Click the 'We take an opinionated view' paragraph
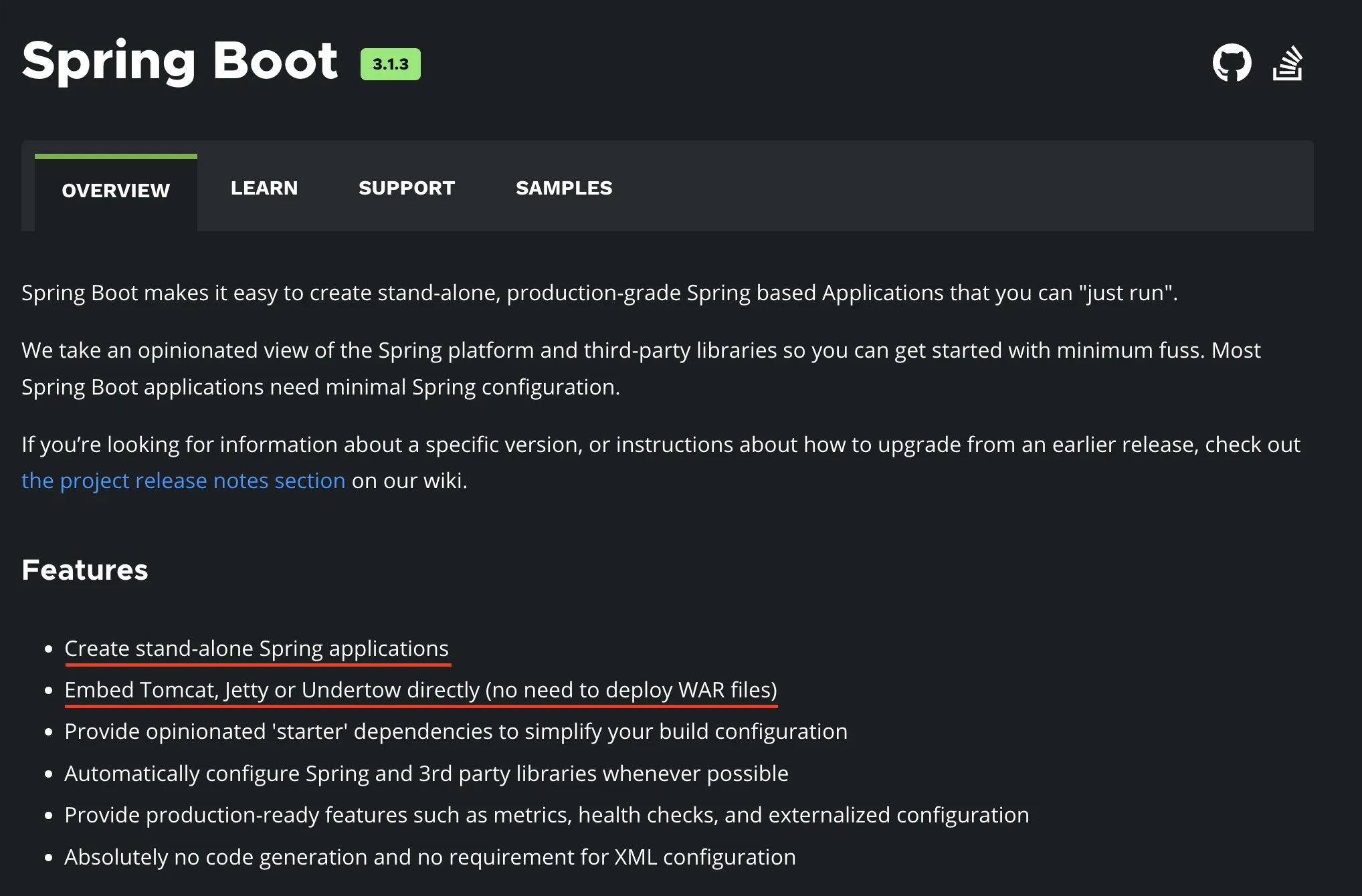Viewport: 1362px width, 896px height. tap(641, 368)
